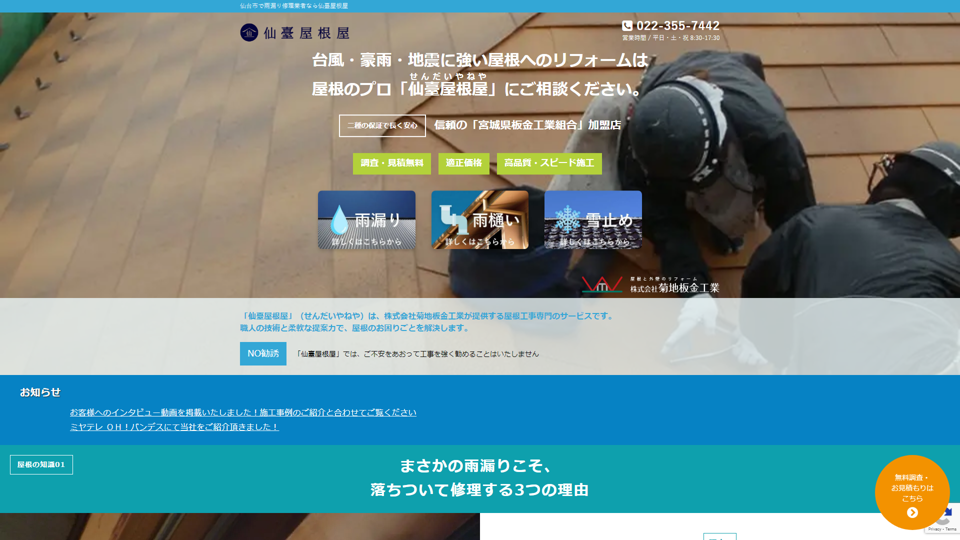Open the ミヤテレ OH!バンデス news link
This screenshot has width=960, height=540.
click(x=174, y=427)
